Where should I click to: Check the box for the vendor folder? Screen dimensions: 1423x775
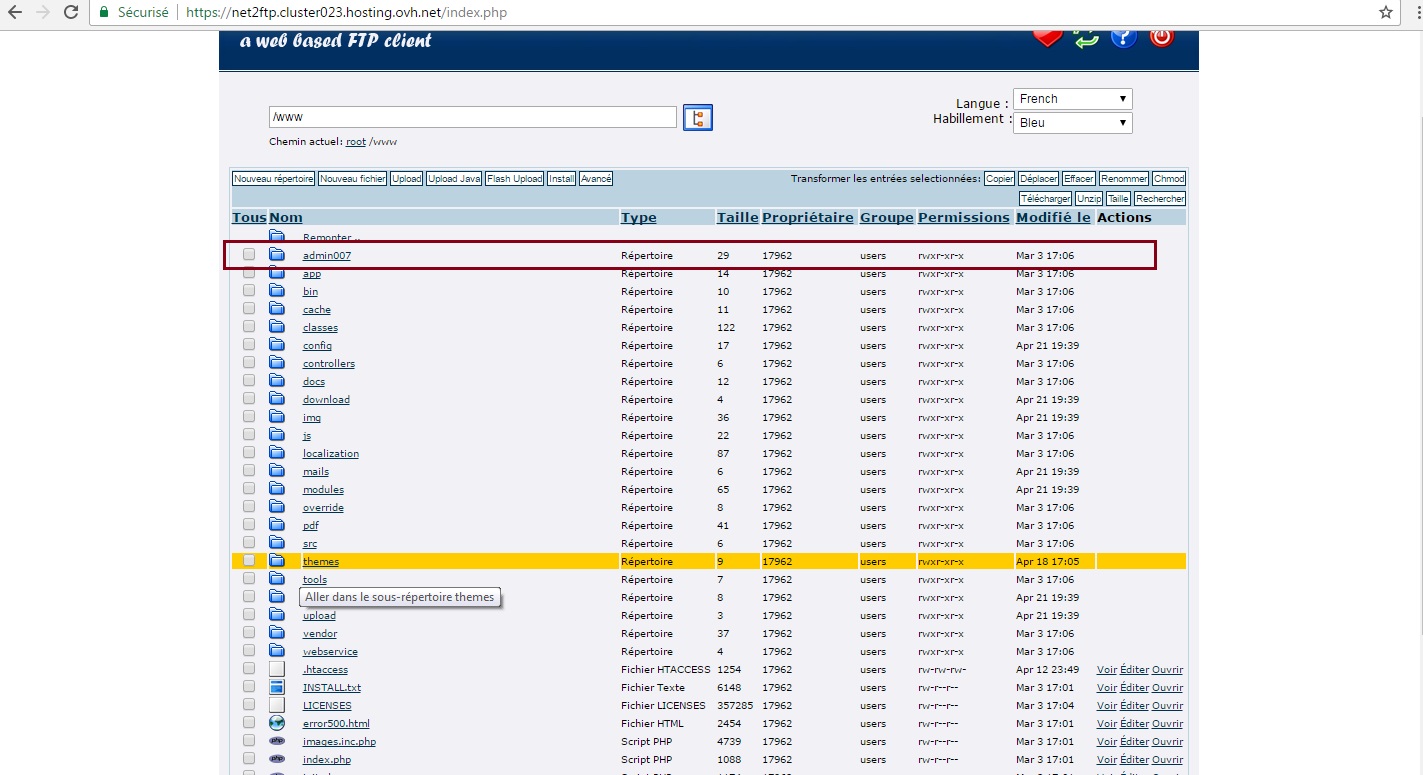249,633
